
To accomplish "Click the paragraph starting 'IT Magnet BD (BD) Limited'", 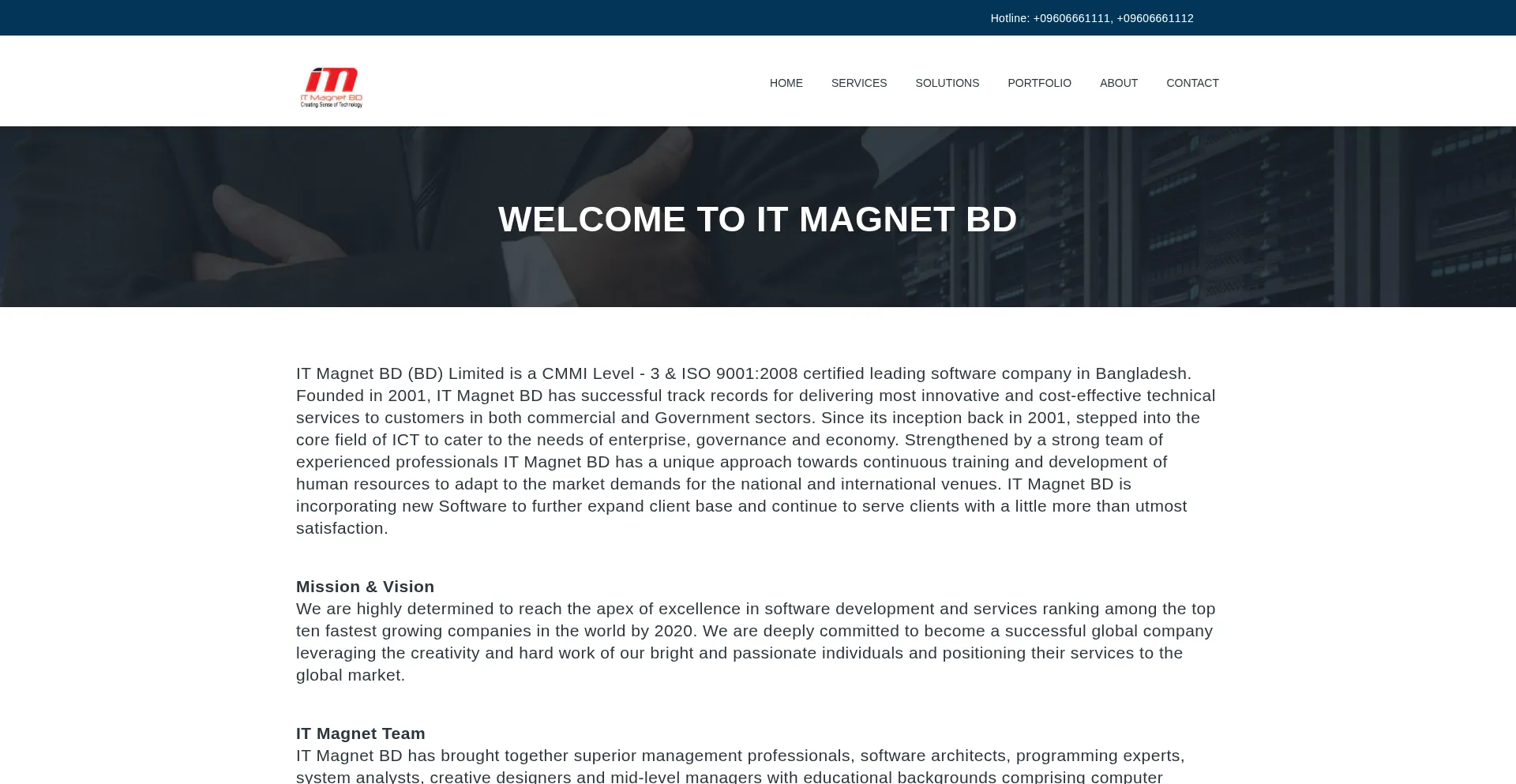I will [756, 451].
